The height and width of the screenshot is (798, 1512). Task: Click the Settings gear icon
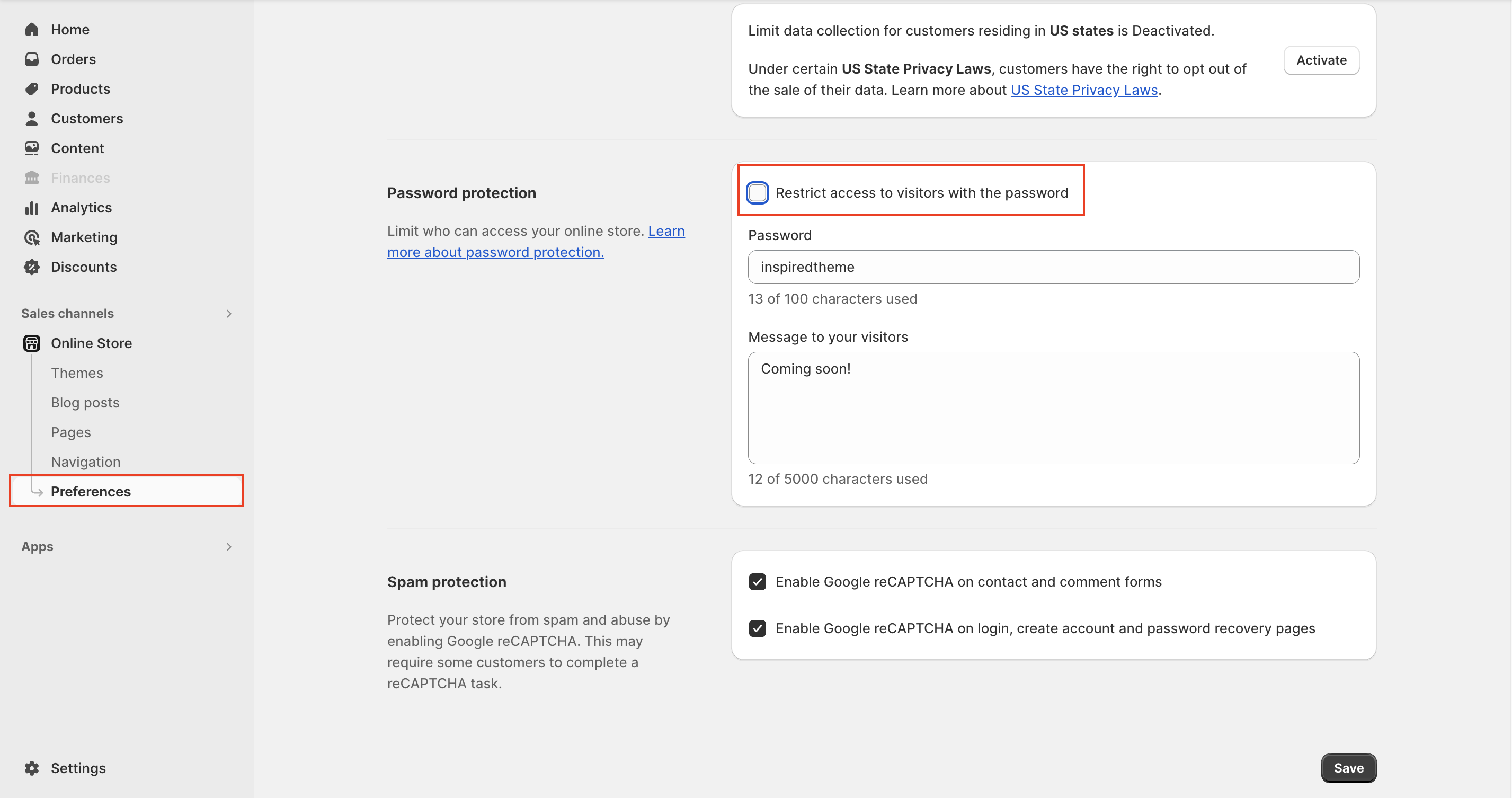pyautogui.click(x=32, y=768)
